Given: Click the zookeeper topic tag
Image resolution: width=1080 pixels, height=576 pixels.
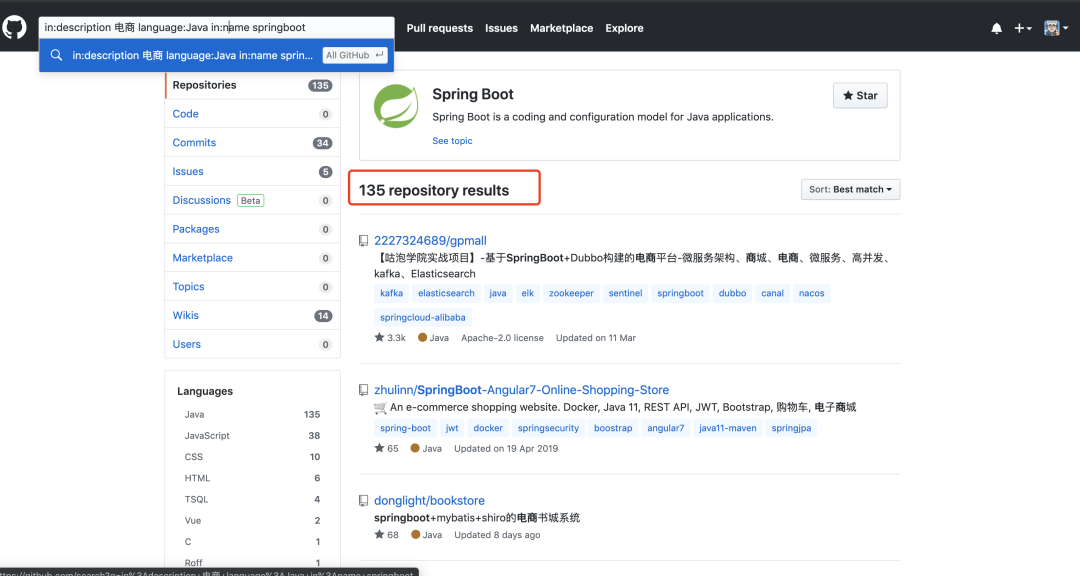Looking at the screenshot, I should tap(571, 294).
